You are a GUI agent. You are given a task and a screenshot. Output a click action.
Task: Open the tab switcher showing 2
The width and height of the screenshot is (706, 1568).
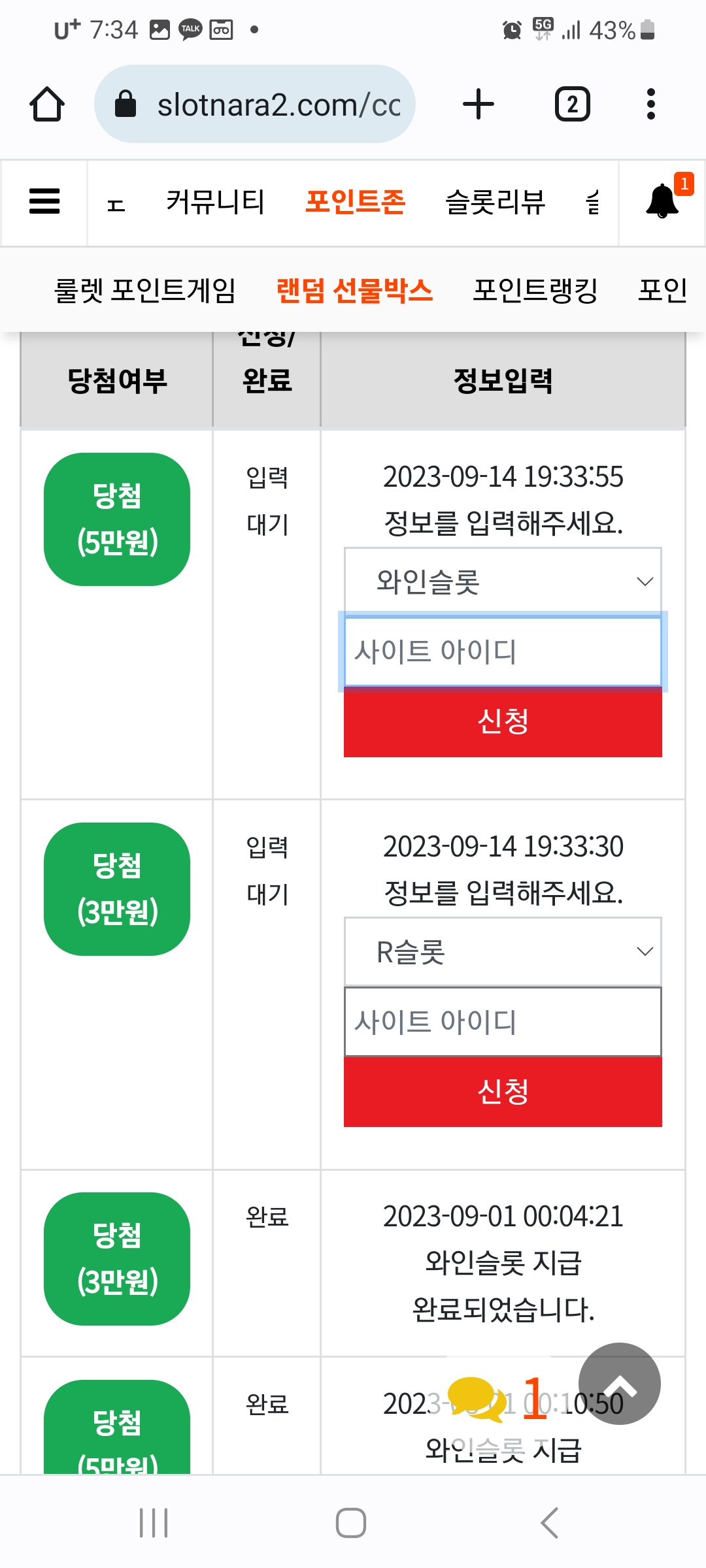tap(573, 104)
